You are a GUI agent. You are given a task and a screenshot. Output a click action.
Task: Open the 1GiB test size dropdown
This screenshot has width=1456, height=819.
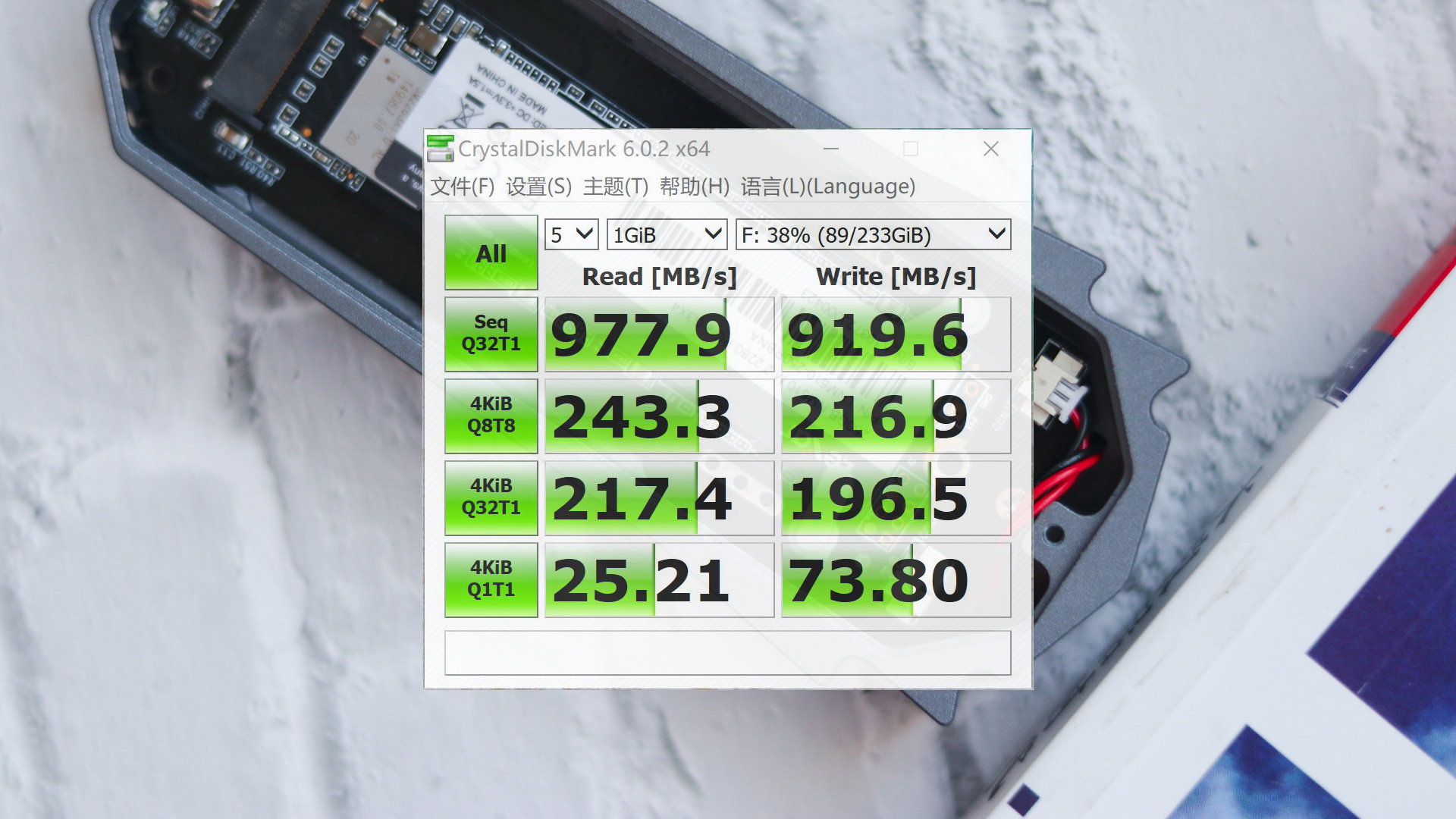(667, 235)
